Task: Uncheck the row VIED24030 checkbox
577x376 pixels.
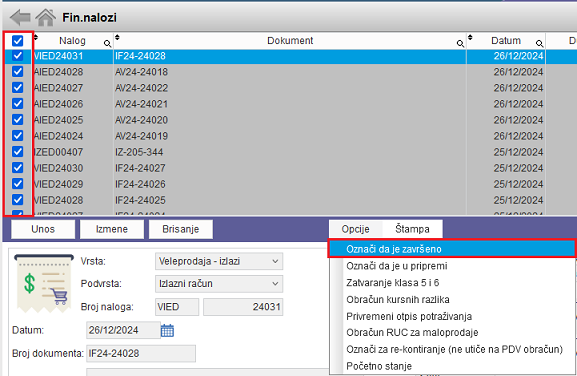Action: pos(18,168)
